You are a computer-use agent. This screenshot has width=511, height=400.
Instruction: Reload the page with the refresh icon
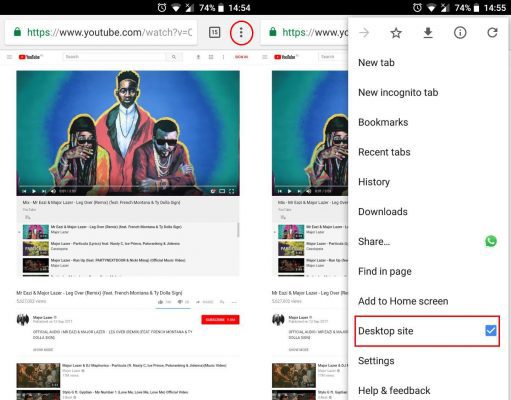[492, 33]
